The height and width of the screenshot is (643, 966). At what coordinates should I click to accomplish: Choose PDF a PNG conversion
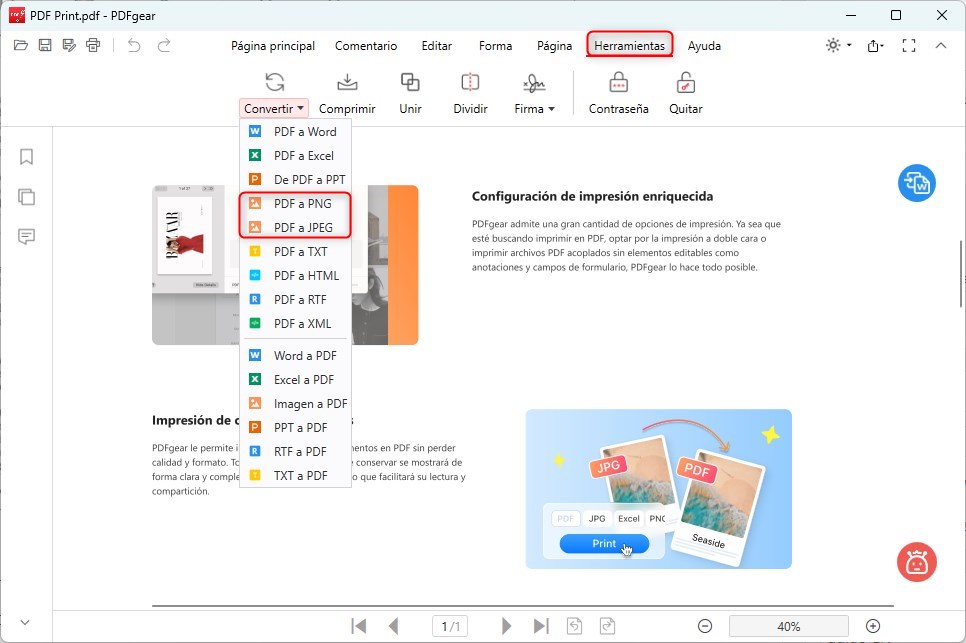[295, 203]
